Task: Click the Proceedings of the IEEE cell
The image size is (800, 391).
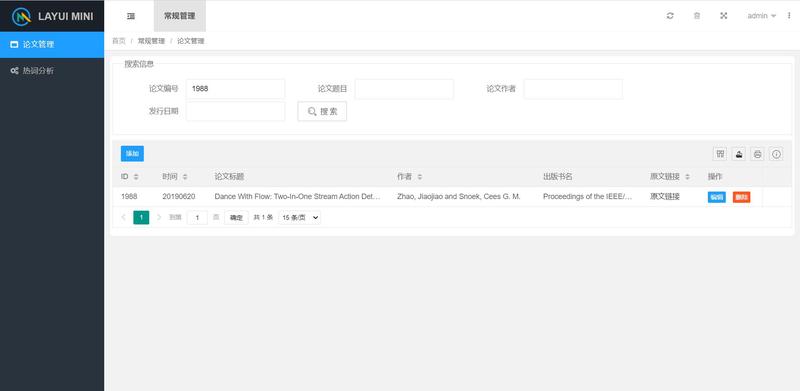Action: click(587, 197)
